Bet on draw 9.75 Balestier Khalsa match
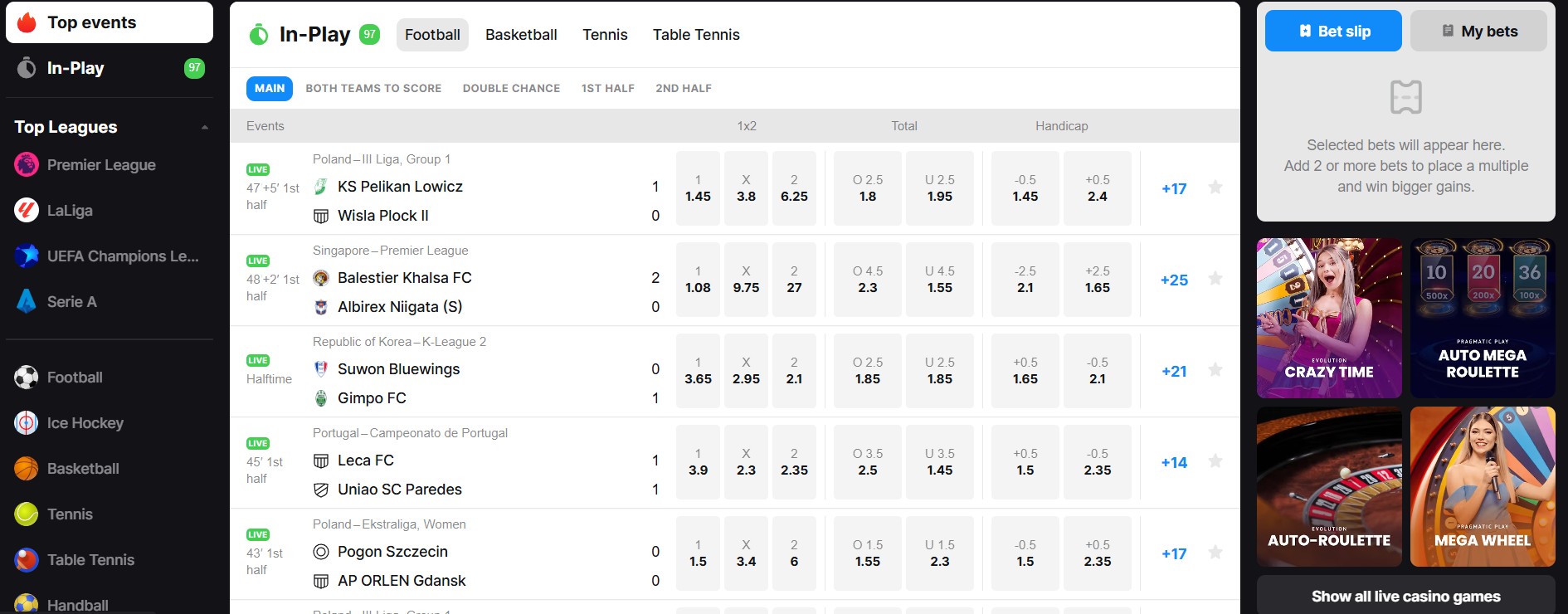1568x614 pixels. point(746,280)
